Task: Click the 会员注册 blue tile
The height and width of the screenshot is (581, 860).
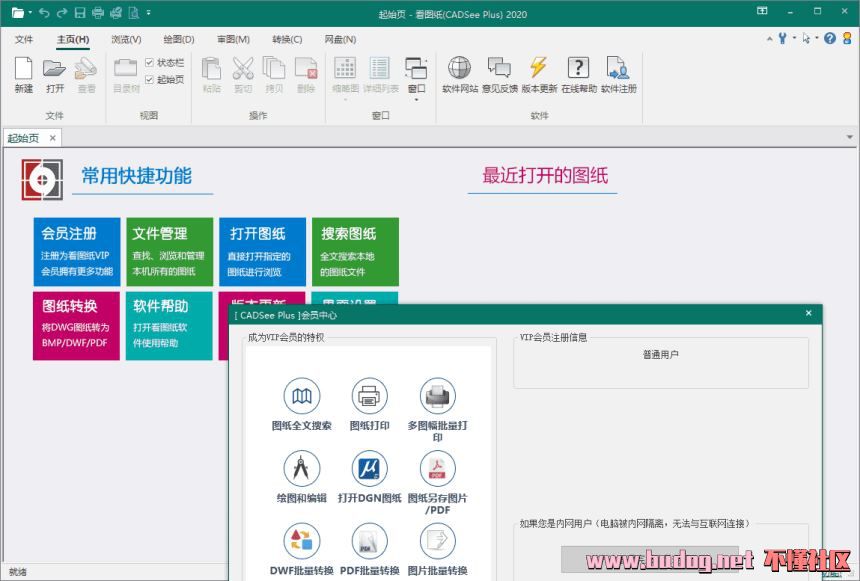Action: click(76, 251)
